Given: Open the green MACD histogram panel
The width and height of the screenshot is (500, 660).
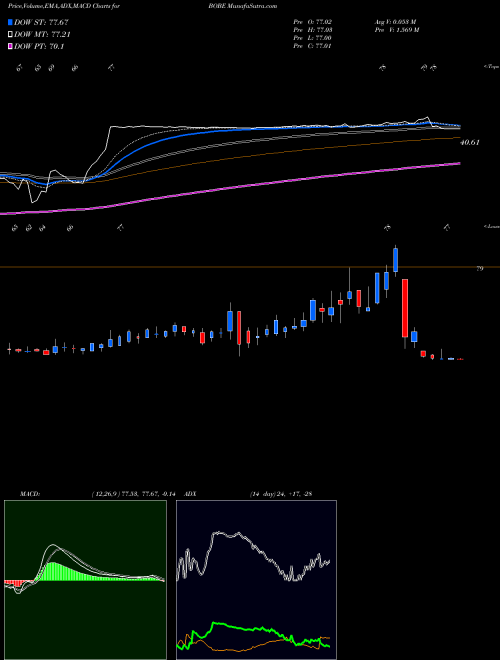Looking at the screenshot, I should [x=85, y=580].
